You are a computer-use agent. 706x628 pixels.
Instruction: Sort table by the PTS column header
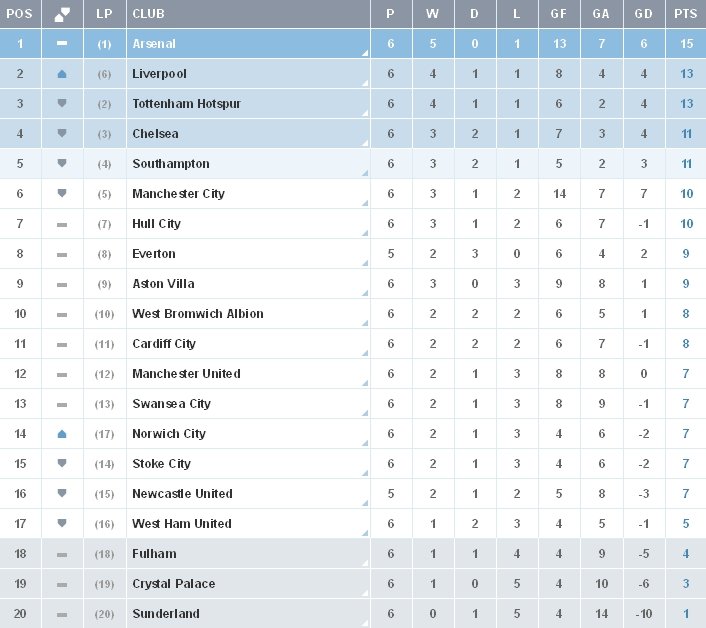686,15
